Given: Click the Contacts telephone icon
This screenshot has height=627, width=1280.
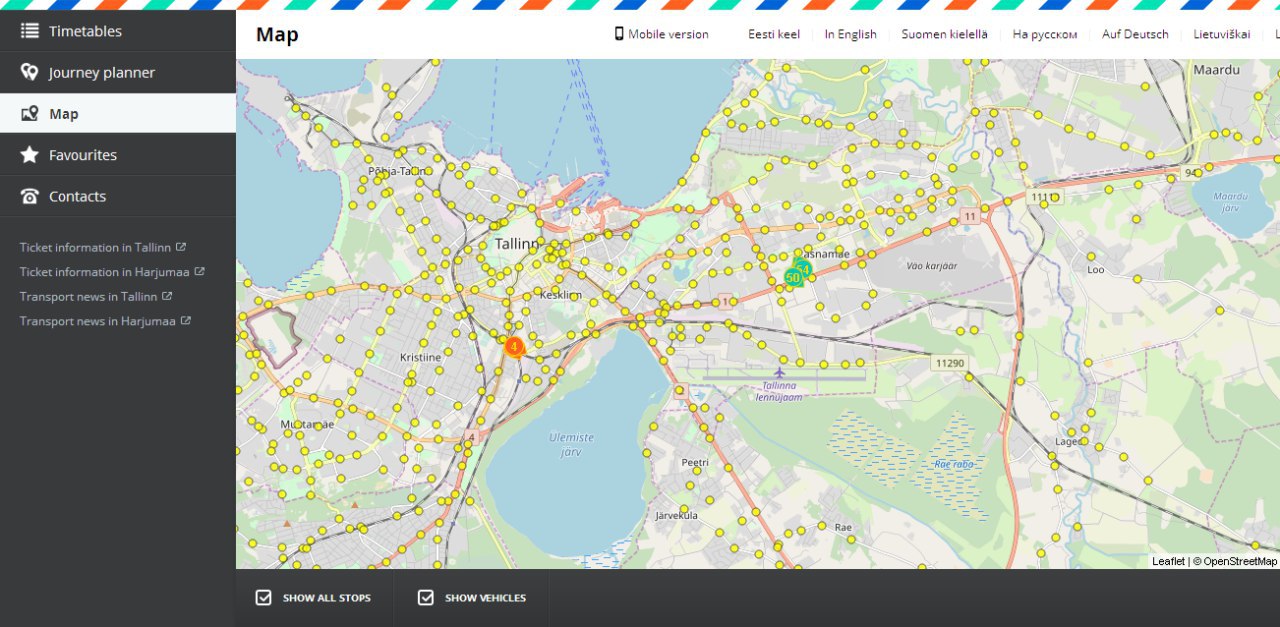Looking at the screenshot, I should 30,196.
